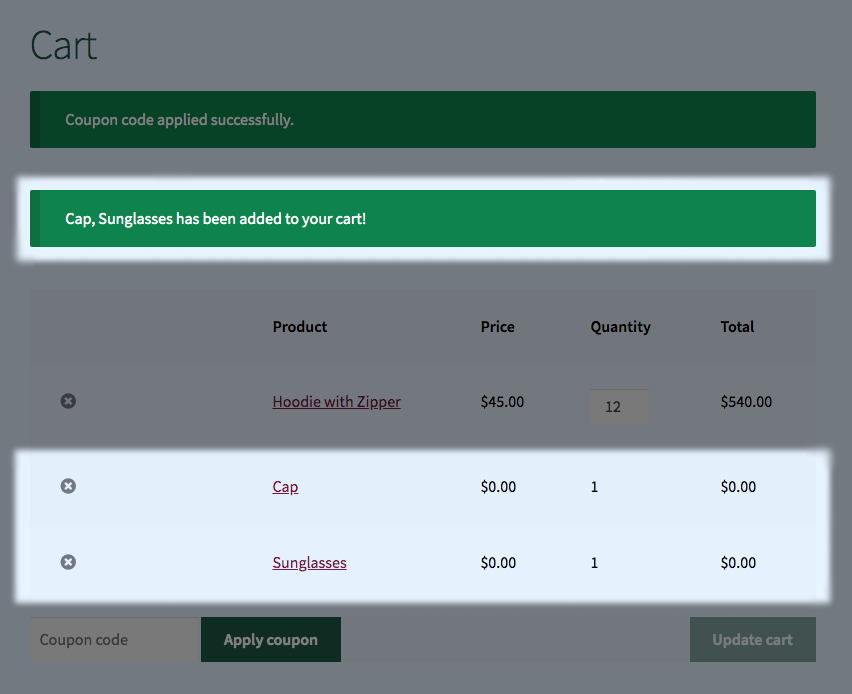Image resolution: width=852 pixels, height=694 pixels.
Task: Click the Total column header
Action: click(x=737, y=327)
